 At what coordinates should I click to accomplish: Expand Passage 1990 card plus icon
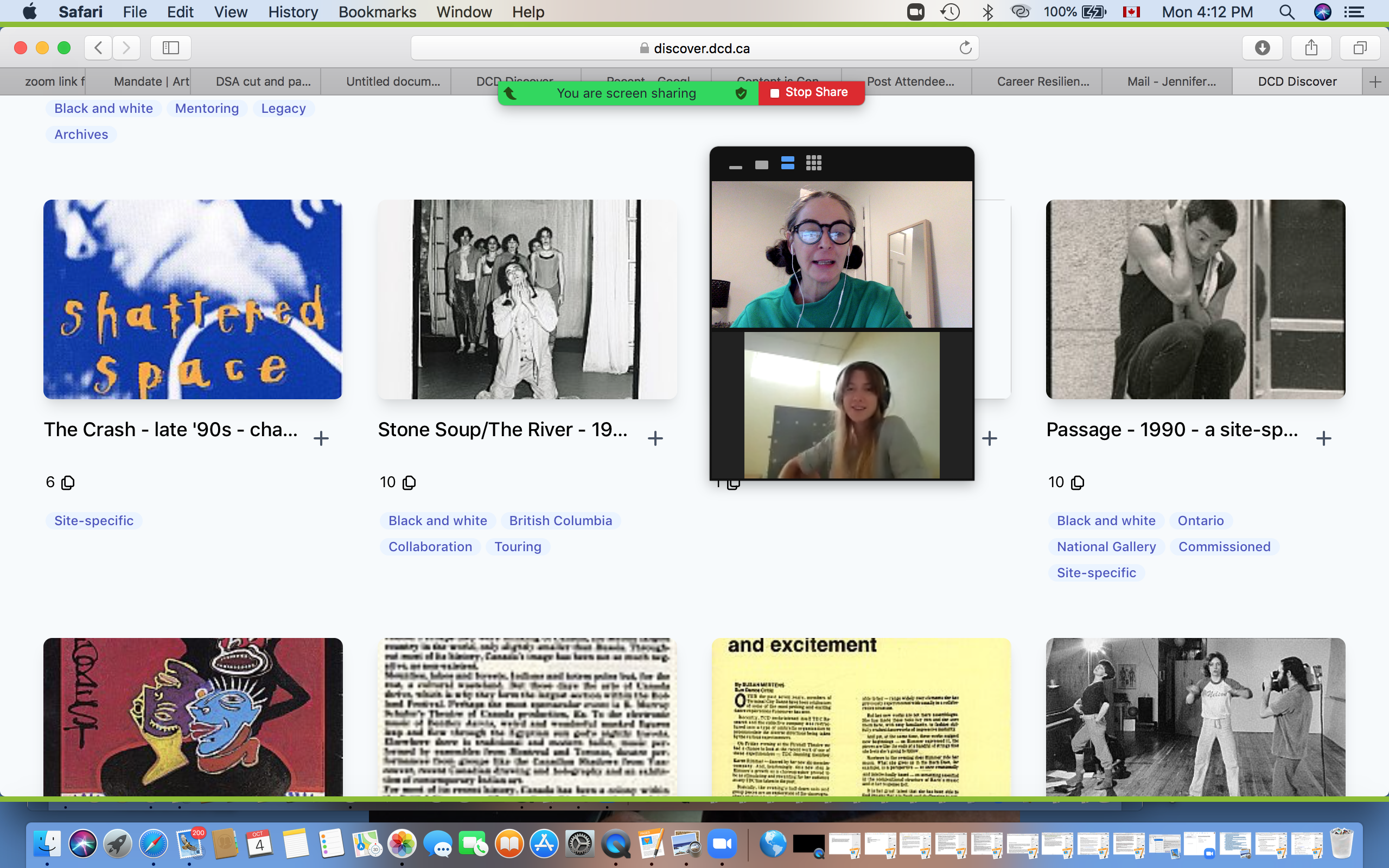(1323, 438)
